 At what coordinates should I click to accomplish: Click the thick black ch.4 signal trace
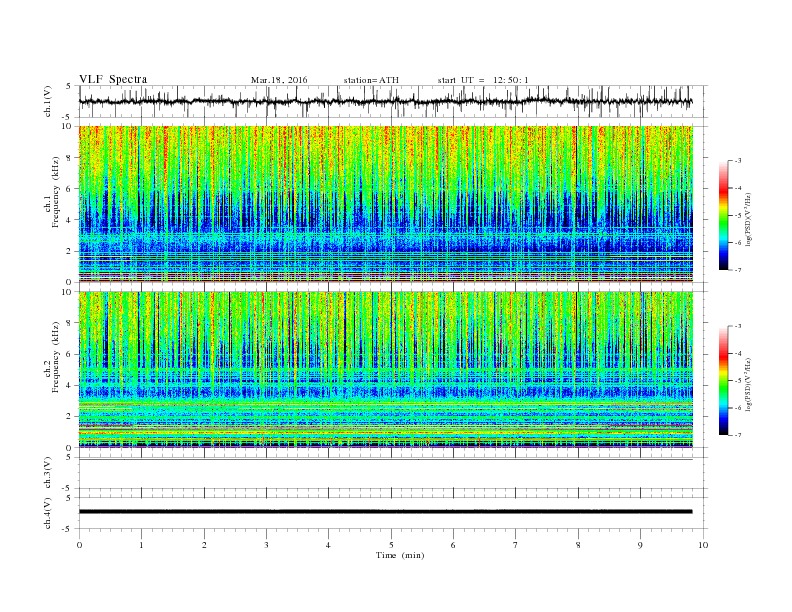click(385, 512)
